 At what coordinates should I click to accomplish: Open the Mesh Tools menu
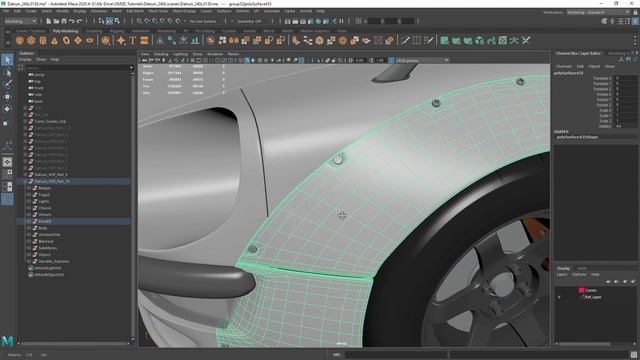158,11
